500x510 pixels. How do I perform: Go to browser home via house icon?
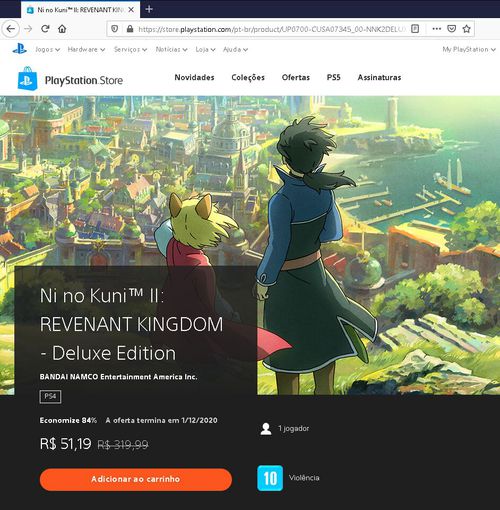pos(62,29)
